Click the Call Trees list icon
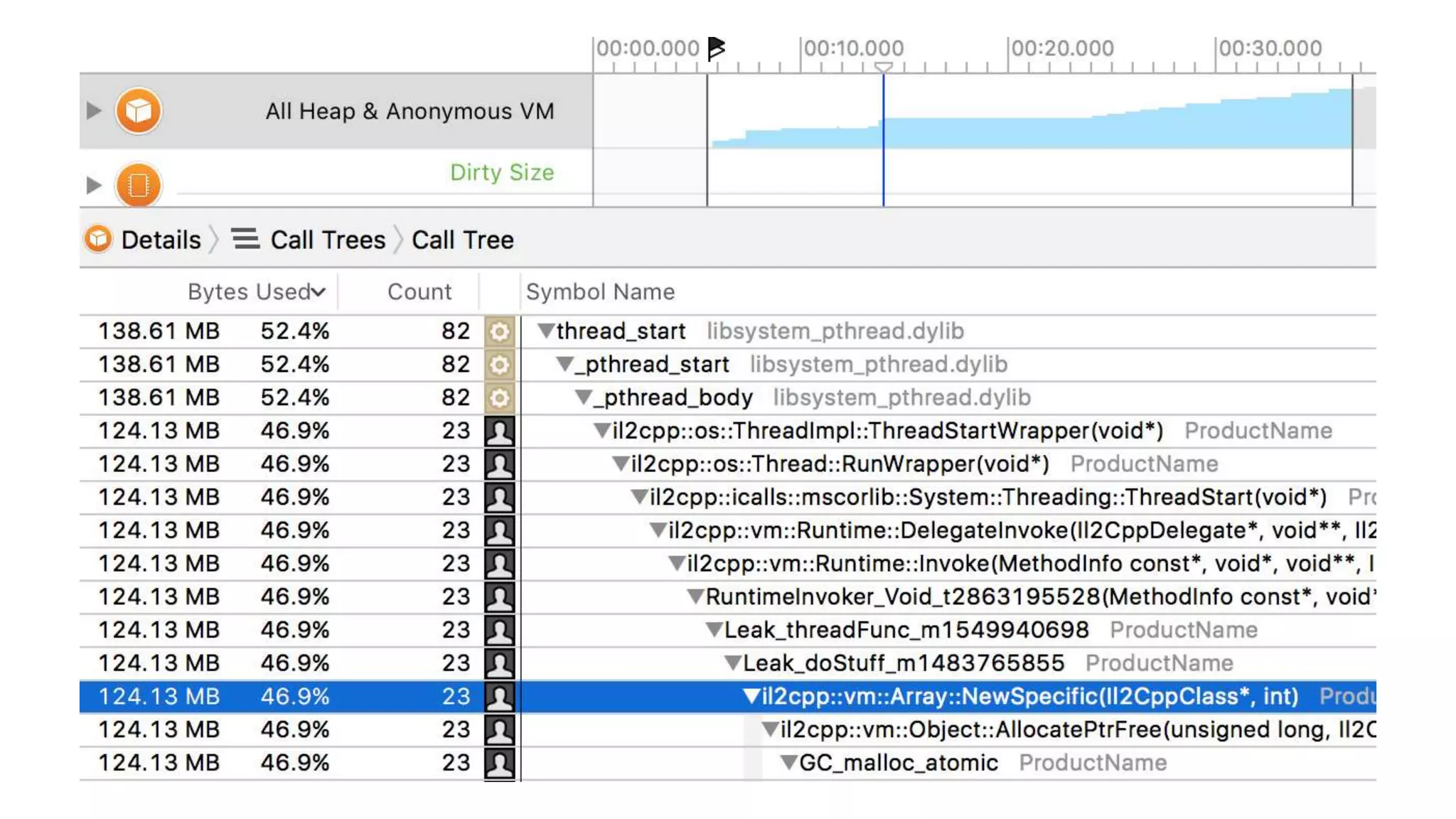 pyautogui.click(x=245, y=239)
